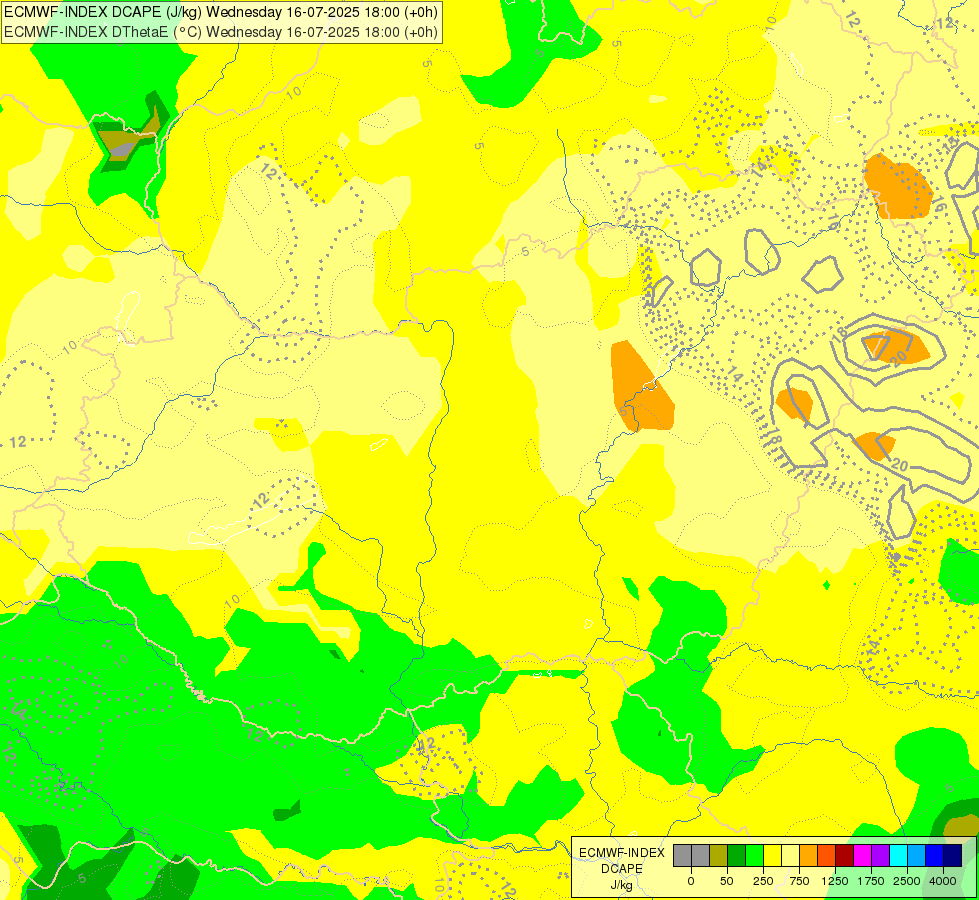Select the dark red legend swatch after 1250
Screen dimensions: 979x900
point(845,856)
